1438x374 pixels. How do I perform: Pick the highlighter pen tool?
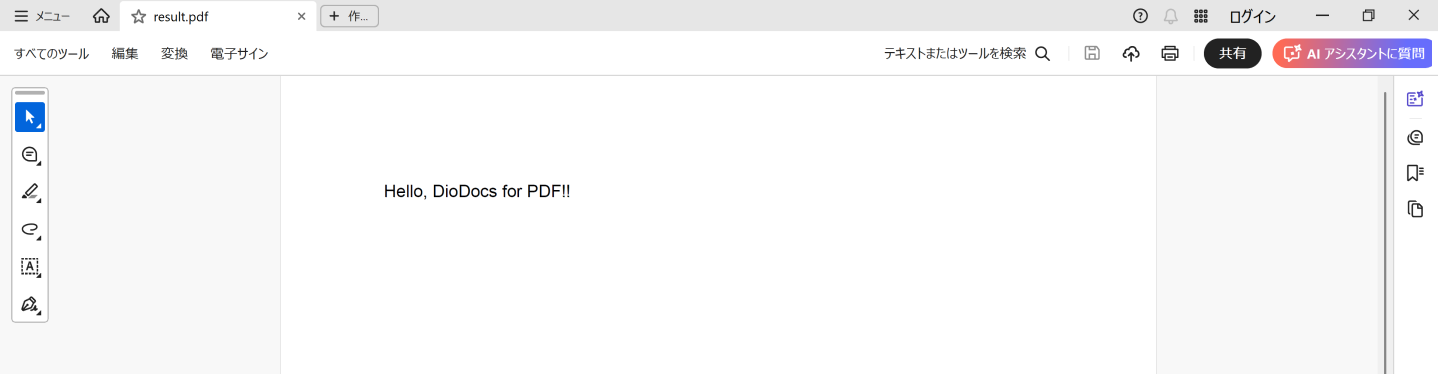tap(30, 192)
